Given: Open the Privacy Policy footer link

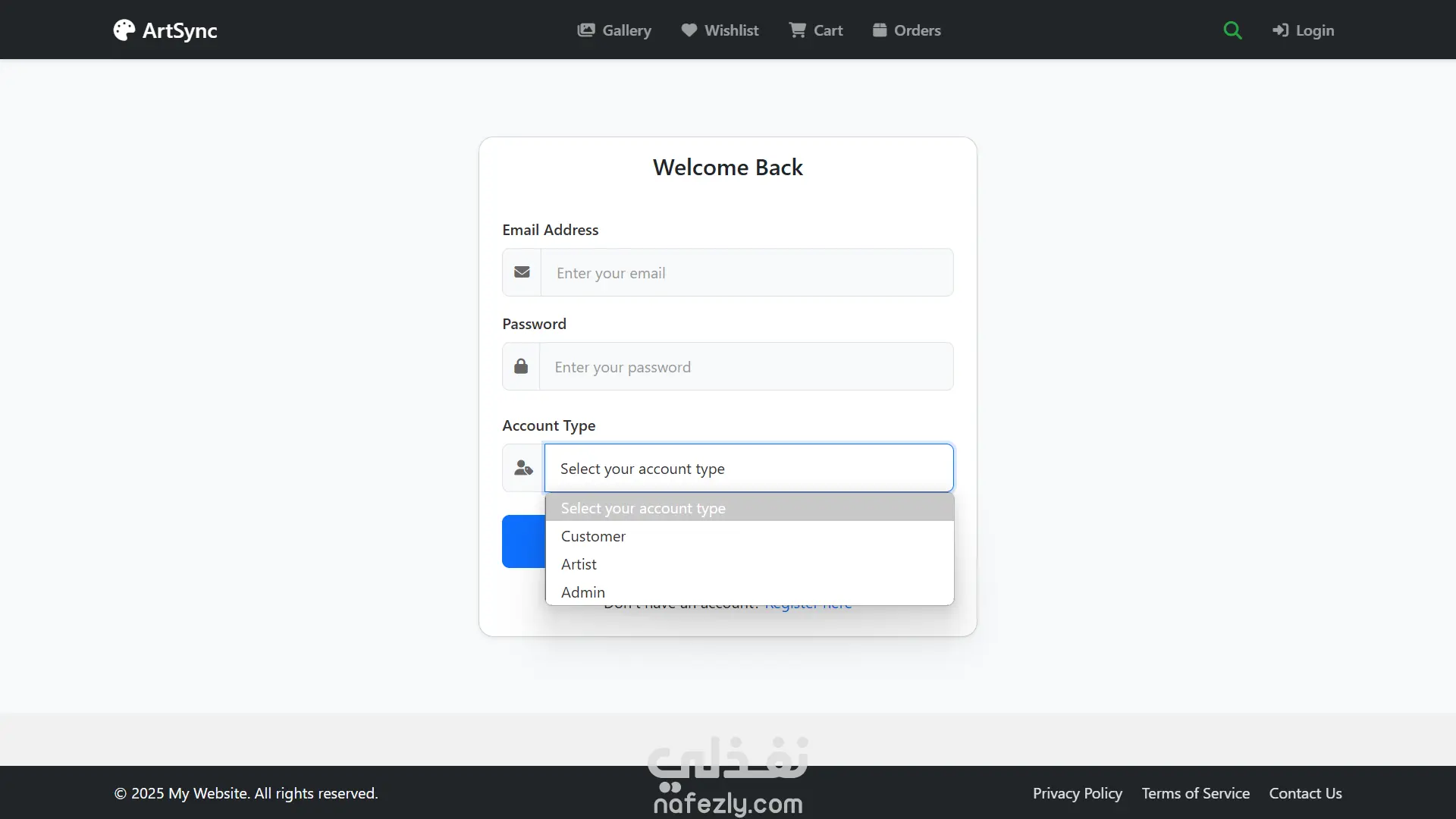Looking at the screenshot, I should pos(1077,793).
